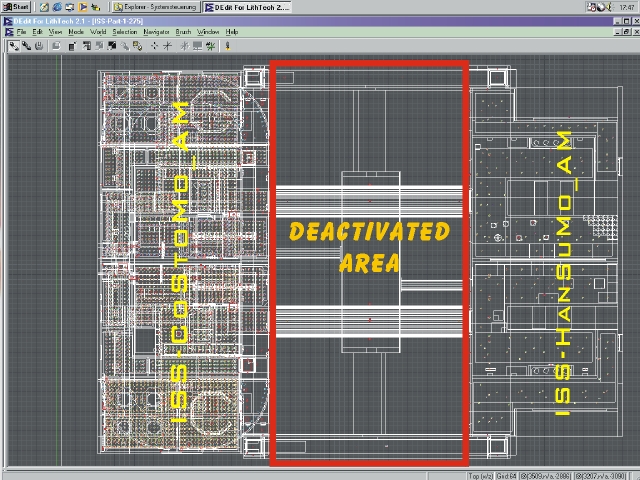The image size is (640, 480).
Task: Expand the Navigator menu
Action: (156, 32)
